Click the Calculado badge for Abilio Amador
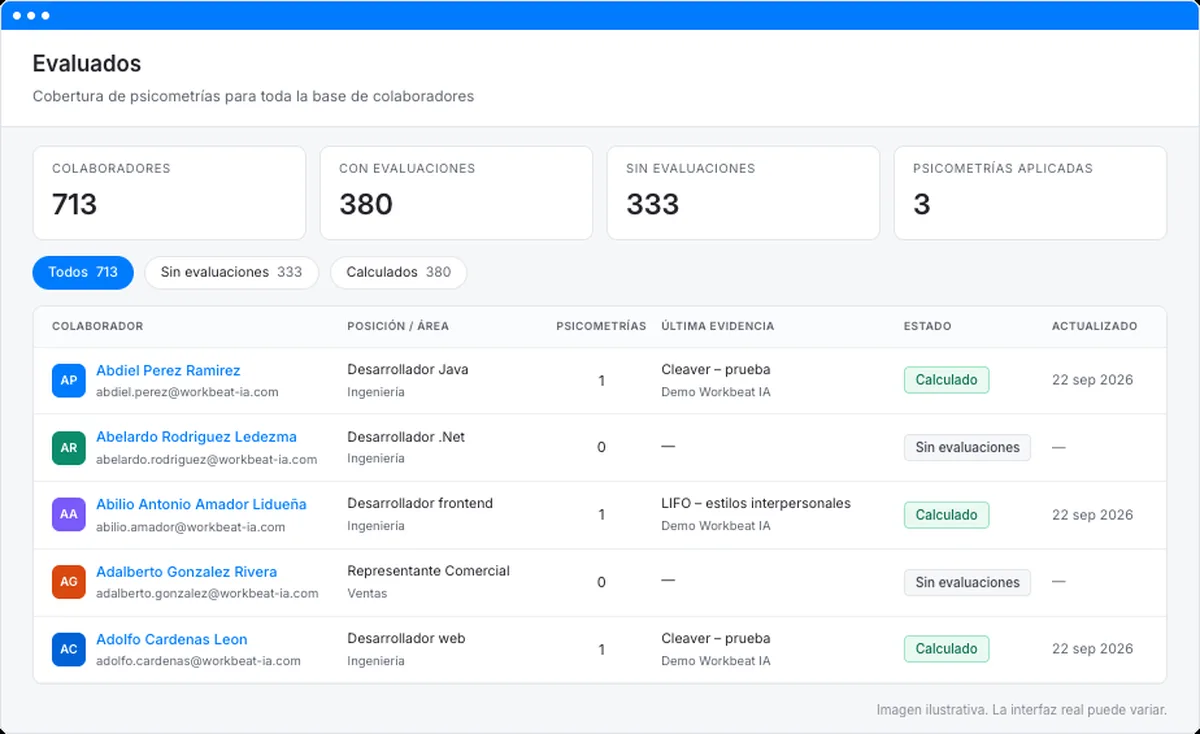 click(946, 515)
